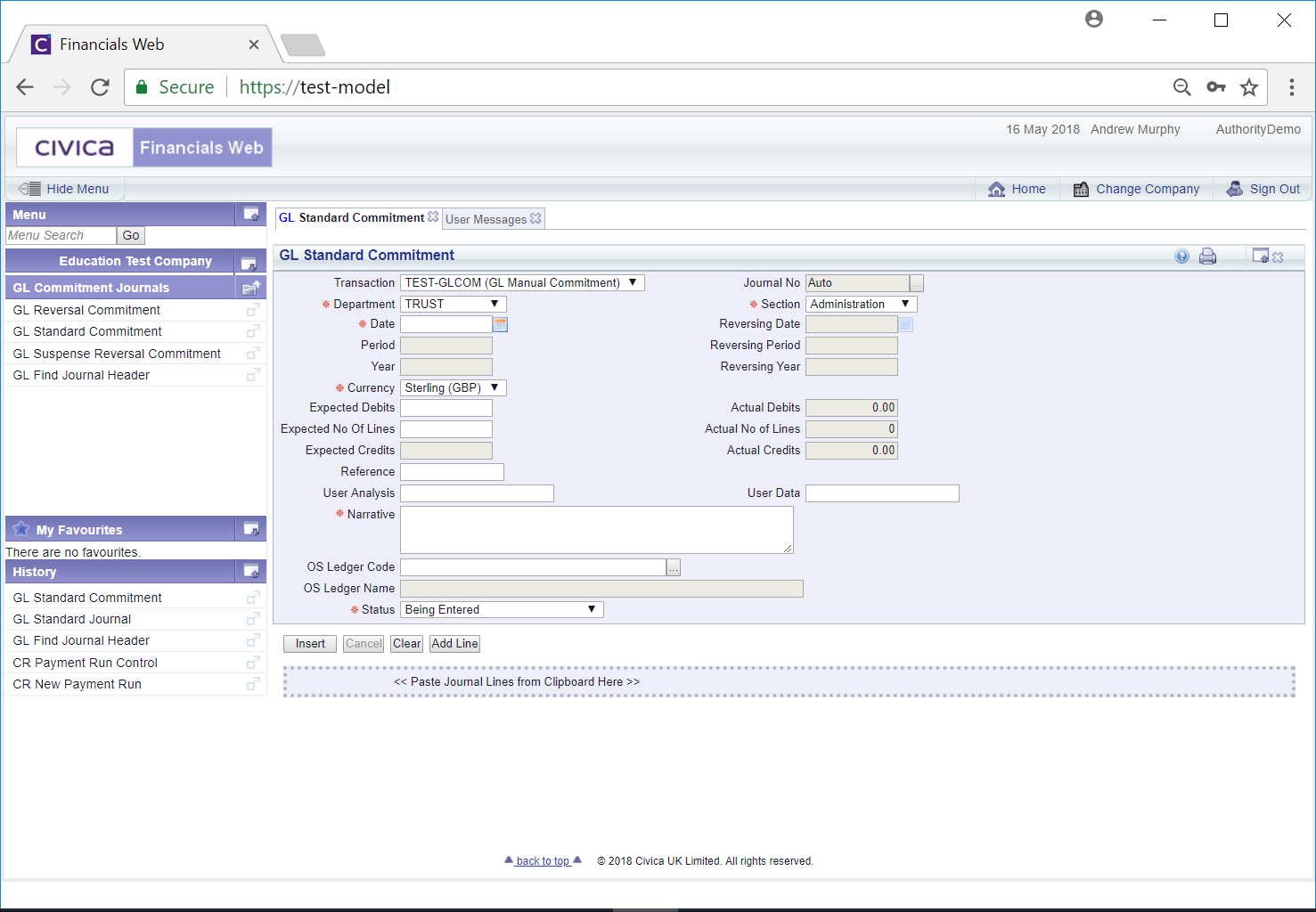Open GL Reversal Commitment menu item
Screen dimensions: 1316x912
click(86, 310)
